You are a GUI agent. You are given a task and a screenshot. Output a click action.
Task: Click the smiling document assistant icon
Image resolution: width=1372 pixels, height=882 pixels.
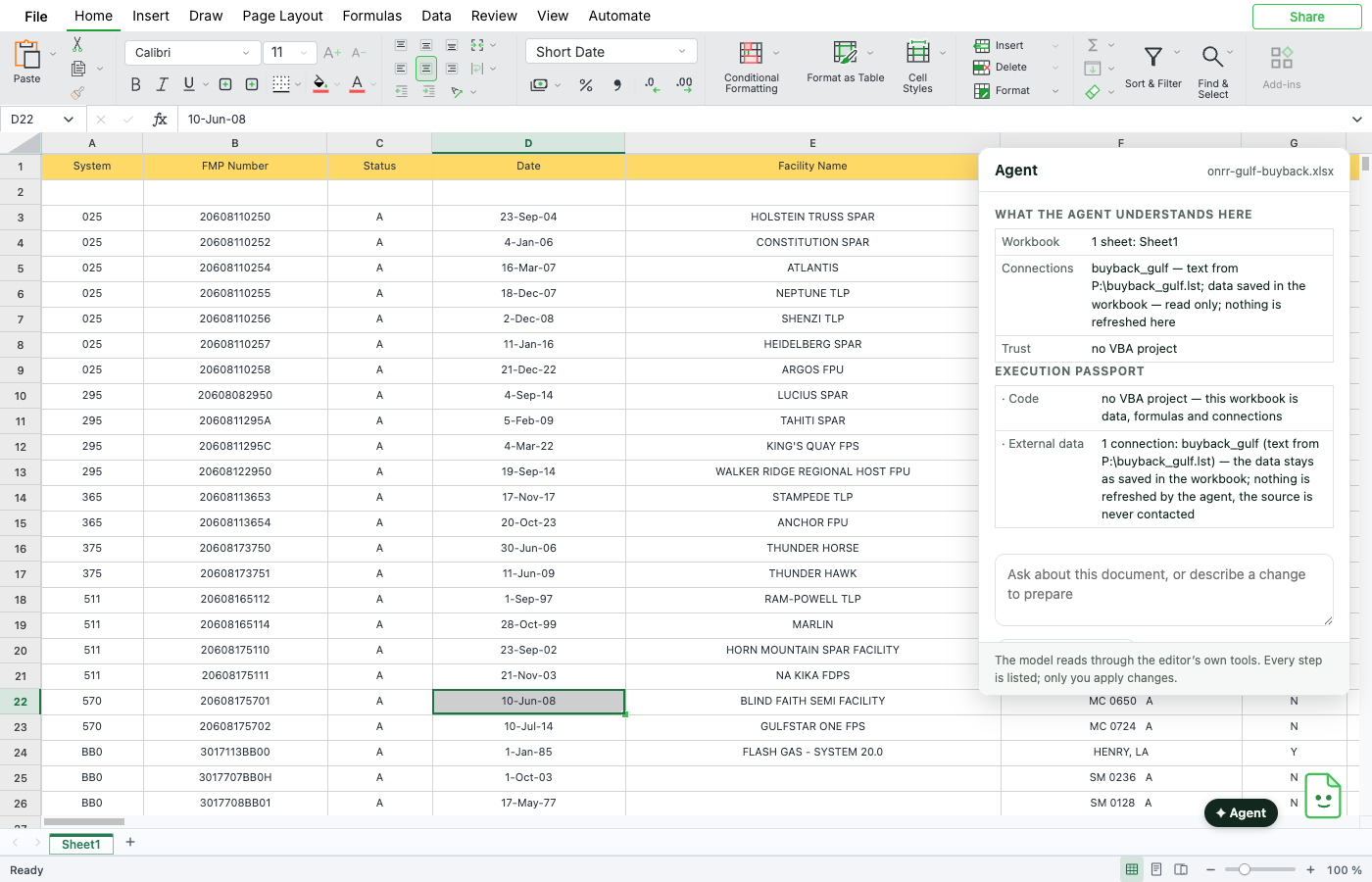pos(1323,796)
